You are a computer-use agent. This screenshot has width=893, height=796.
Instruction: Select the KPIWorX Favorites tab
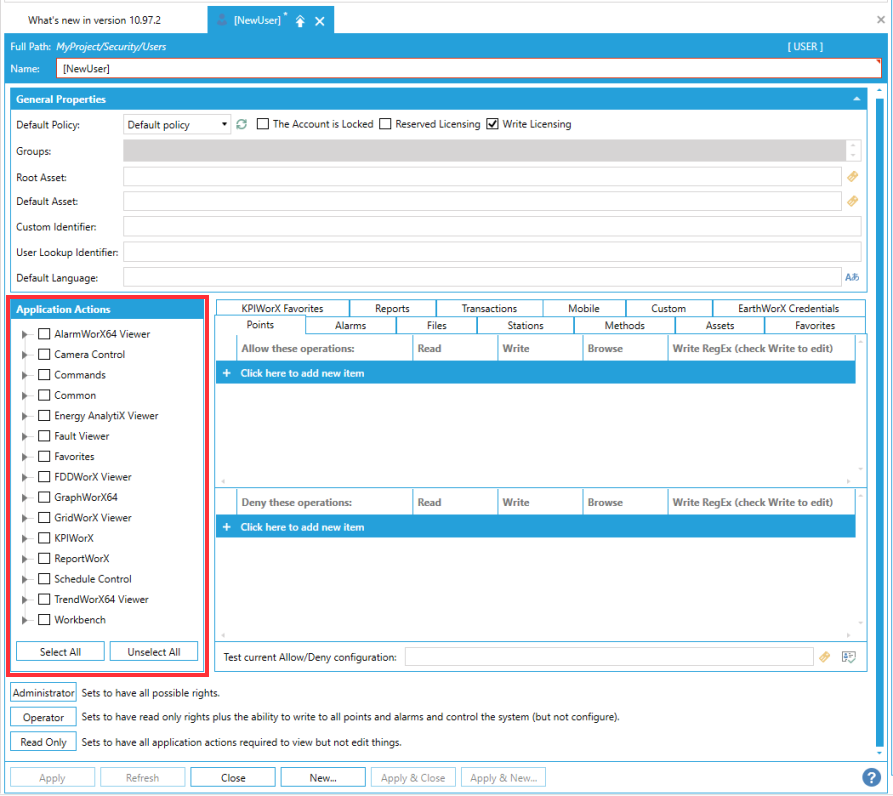click(x=282, y=308)
